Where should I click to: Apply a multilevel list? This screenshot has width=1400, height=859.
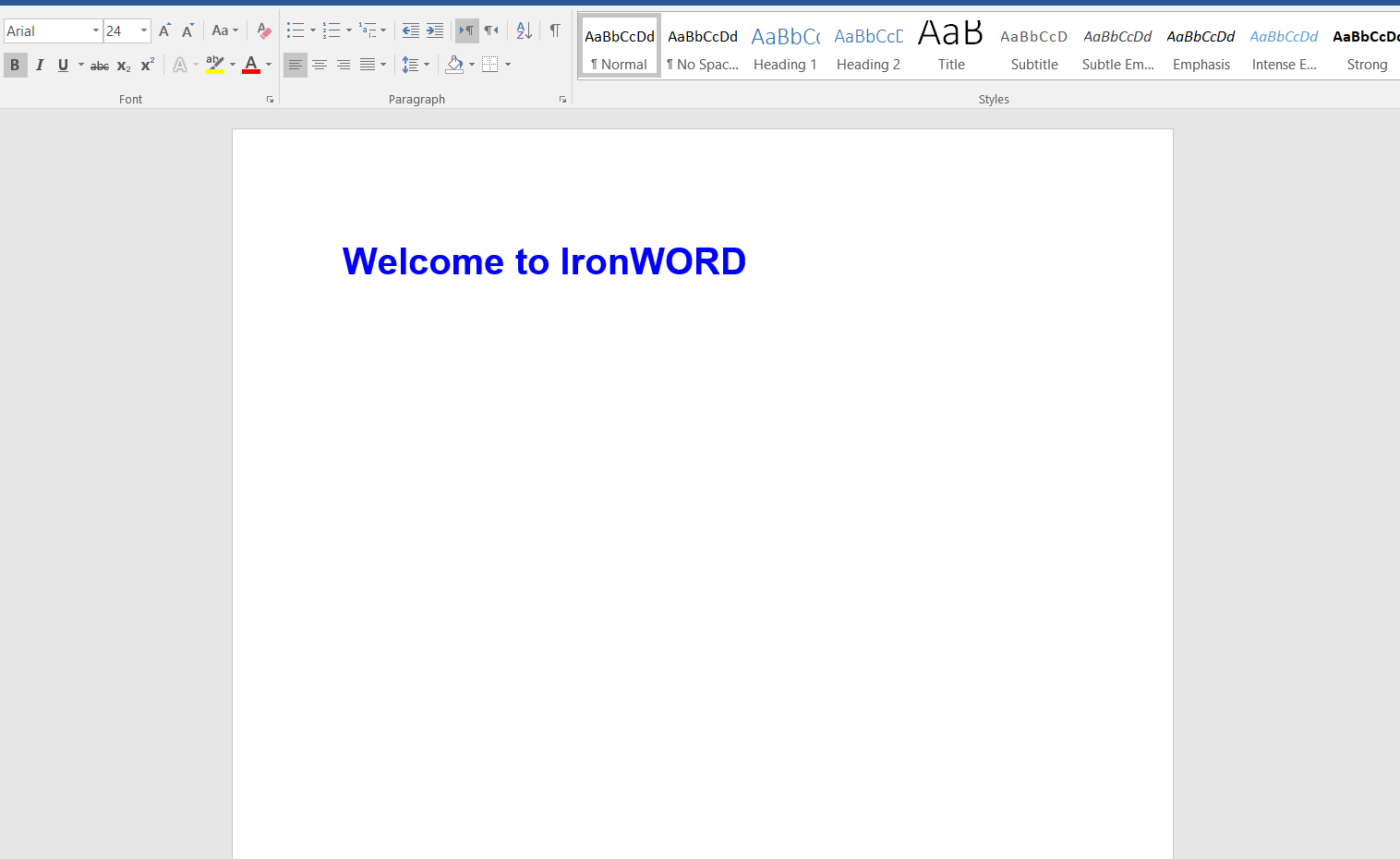click(x=368, y=30)
